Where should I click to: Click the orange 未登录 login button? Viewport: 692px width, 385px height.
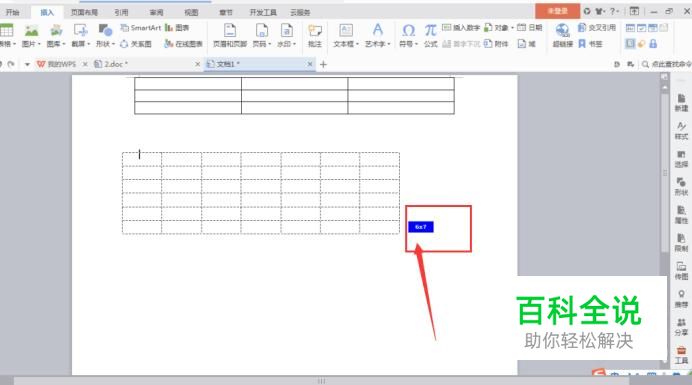point(557,11)
